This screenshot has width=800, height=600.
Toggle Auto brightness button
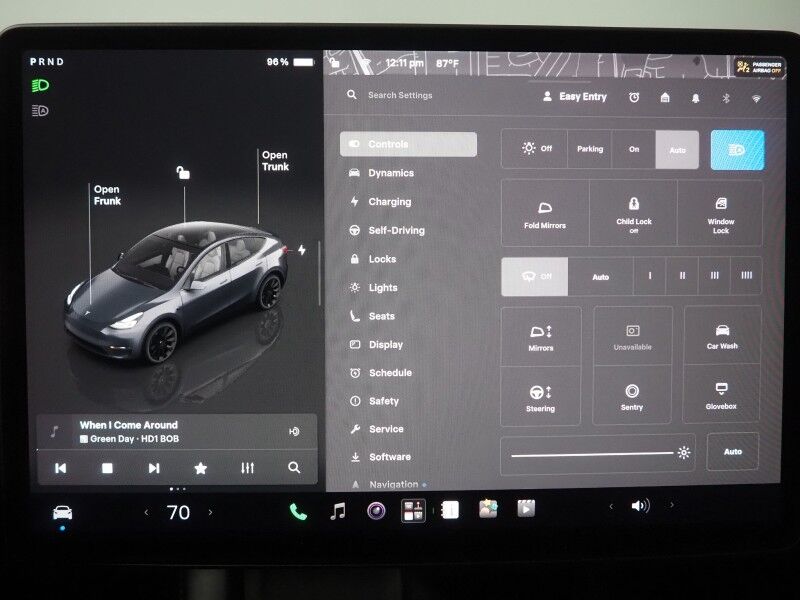tap(733, 452)
